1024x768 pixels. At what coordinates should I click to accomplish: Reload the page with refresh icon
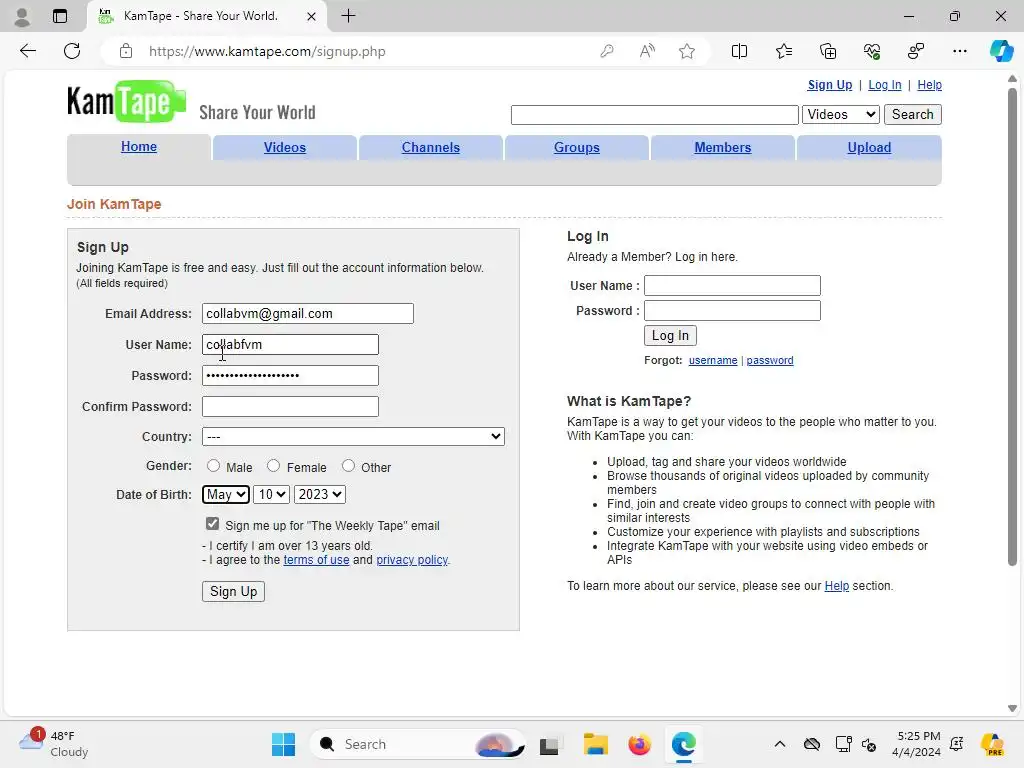click(x=72, y=51)
